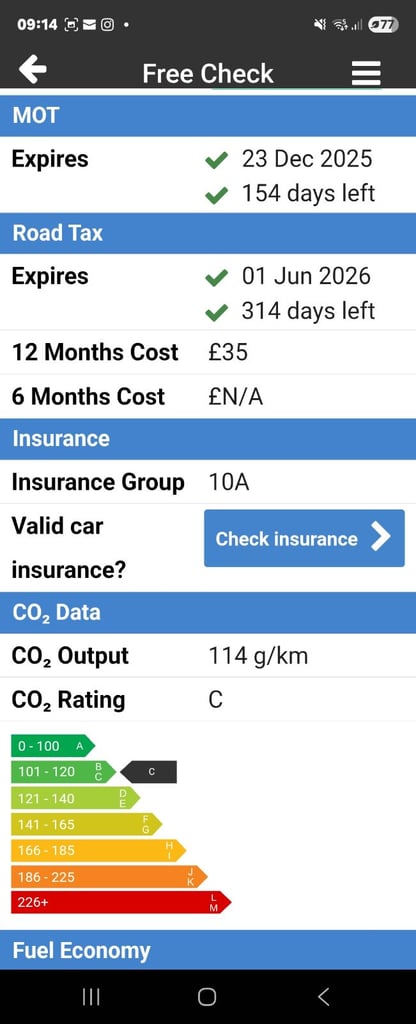The image size is (416, 1024).
Task: Tap the red 226+ CO2 band
Action: coord(121,902)
